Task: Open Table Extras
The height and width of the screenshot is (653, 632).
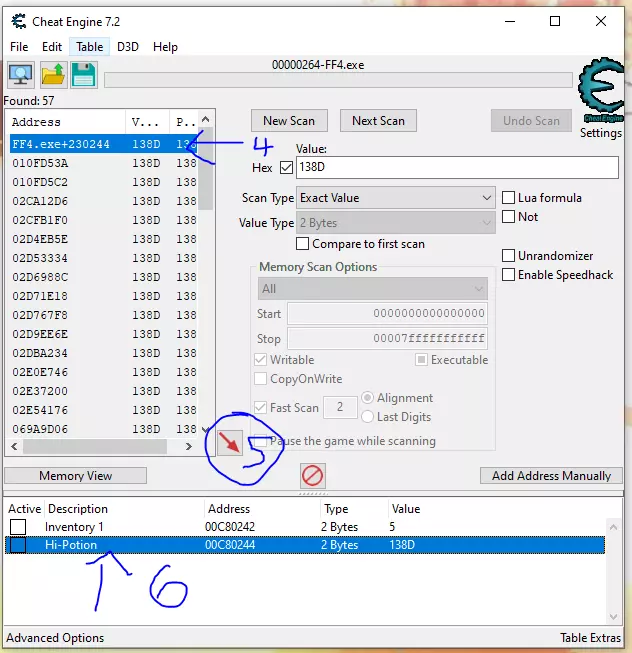Action: click(590, 638)
